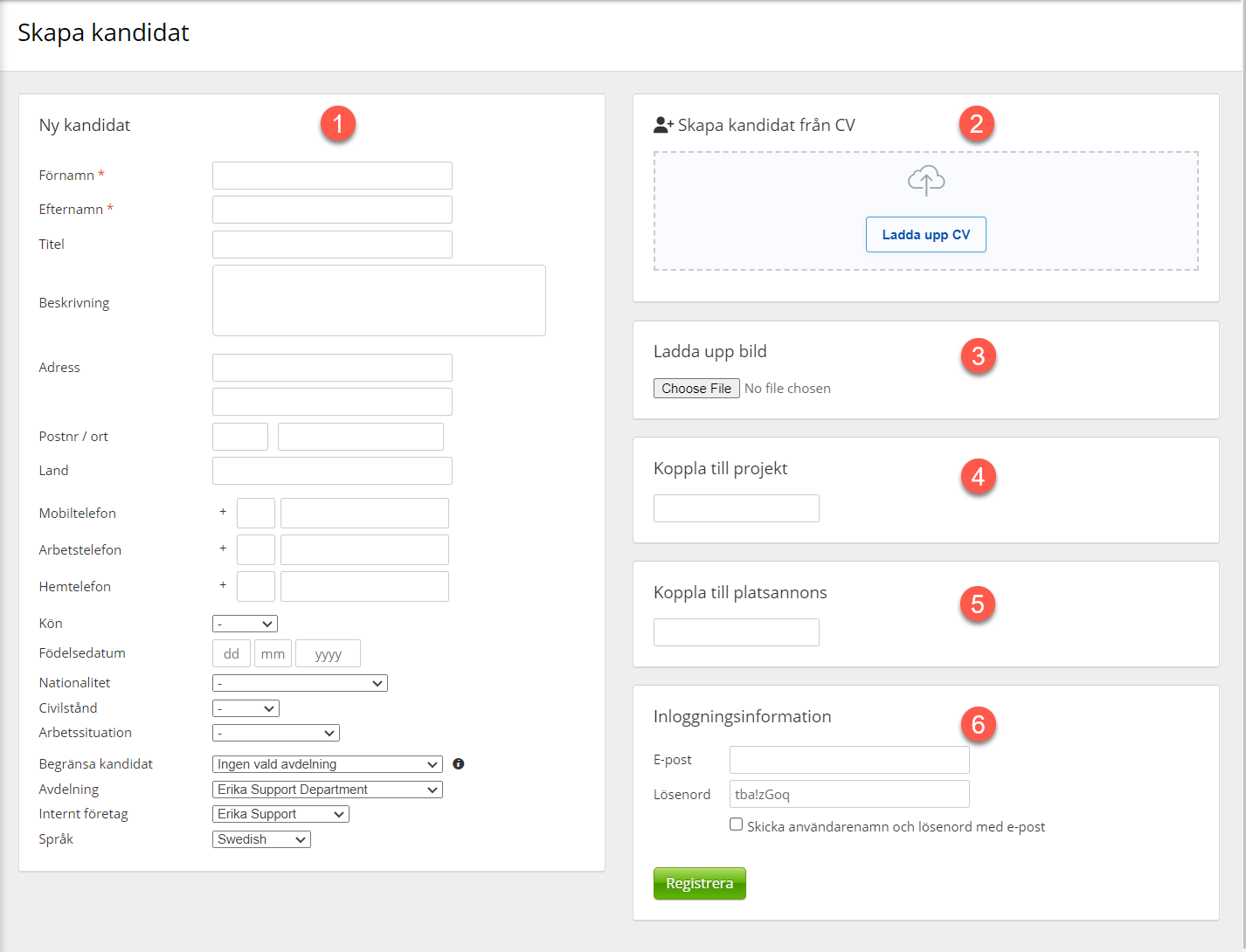The height and width of the screenshot is (952, 1246).
Task: Click the add-person icon near Skapa kandidat
Action: pyautogui.click(x=663, y=125)
